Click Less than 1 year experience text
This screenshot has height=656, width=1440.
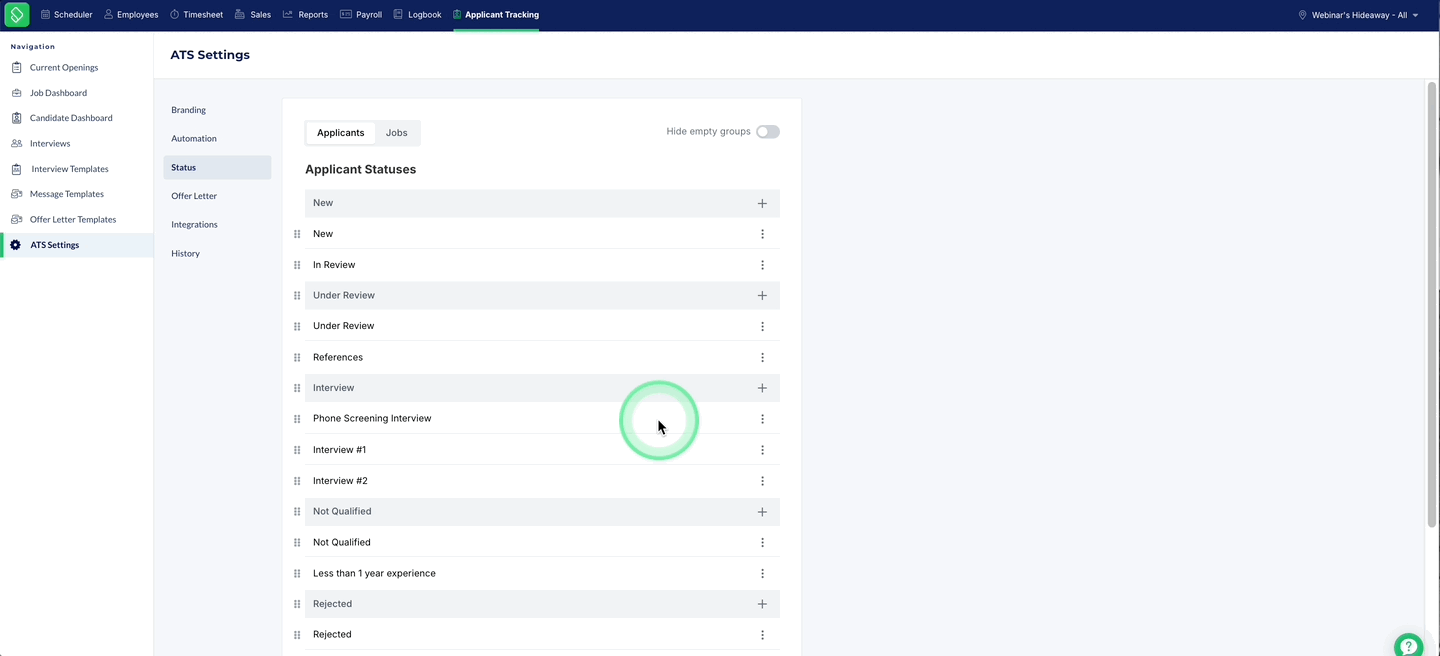(374, 574)
